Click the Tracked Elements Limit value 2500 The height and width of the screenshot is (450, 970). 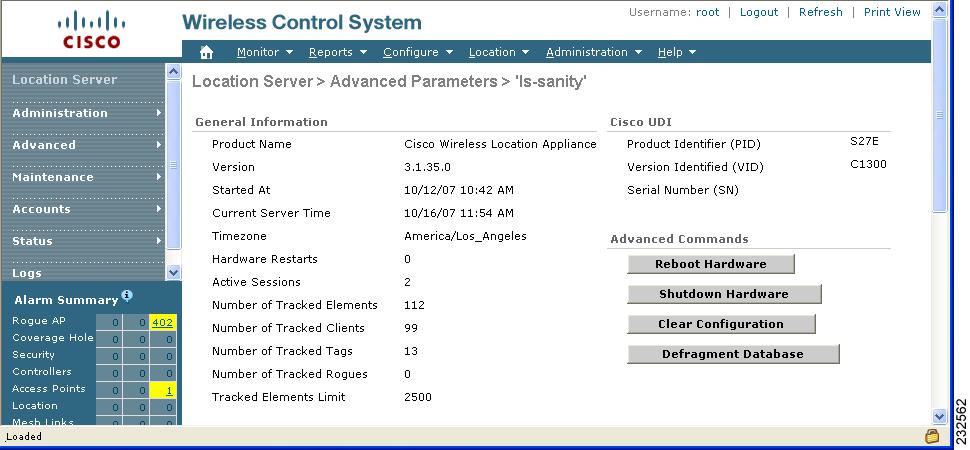pyautogui.click(x=418, y=397)
